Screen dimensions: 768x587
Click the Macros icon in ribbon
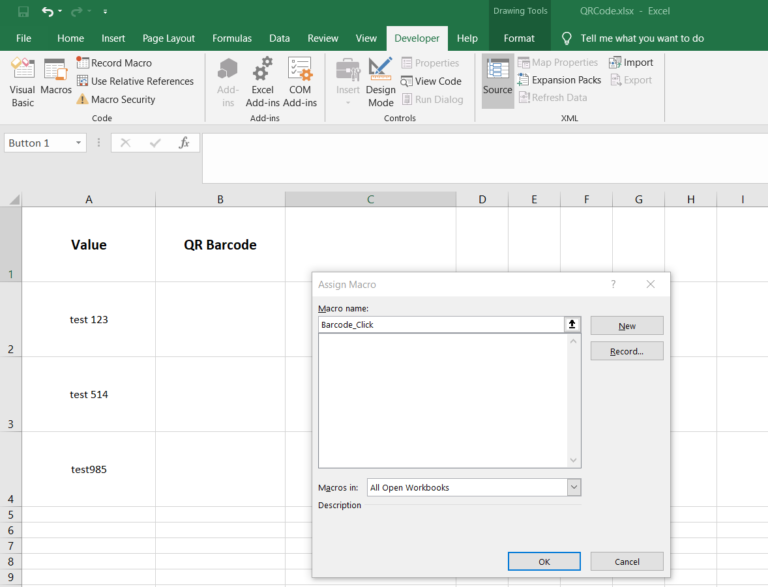click(x=56, y=82)
